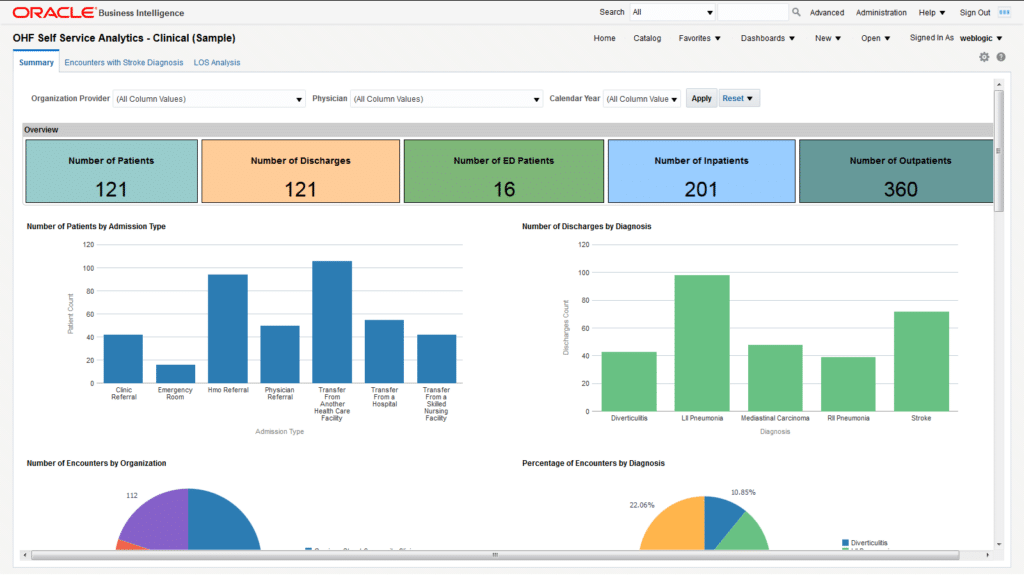This screenshot has width=1024, height=576.
Task: Open the Help menu
Action: pyautogui.click(x=932, y=12)
